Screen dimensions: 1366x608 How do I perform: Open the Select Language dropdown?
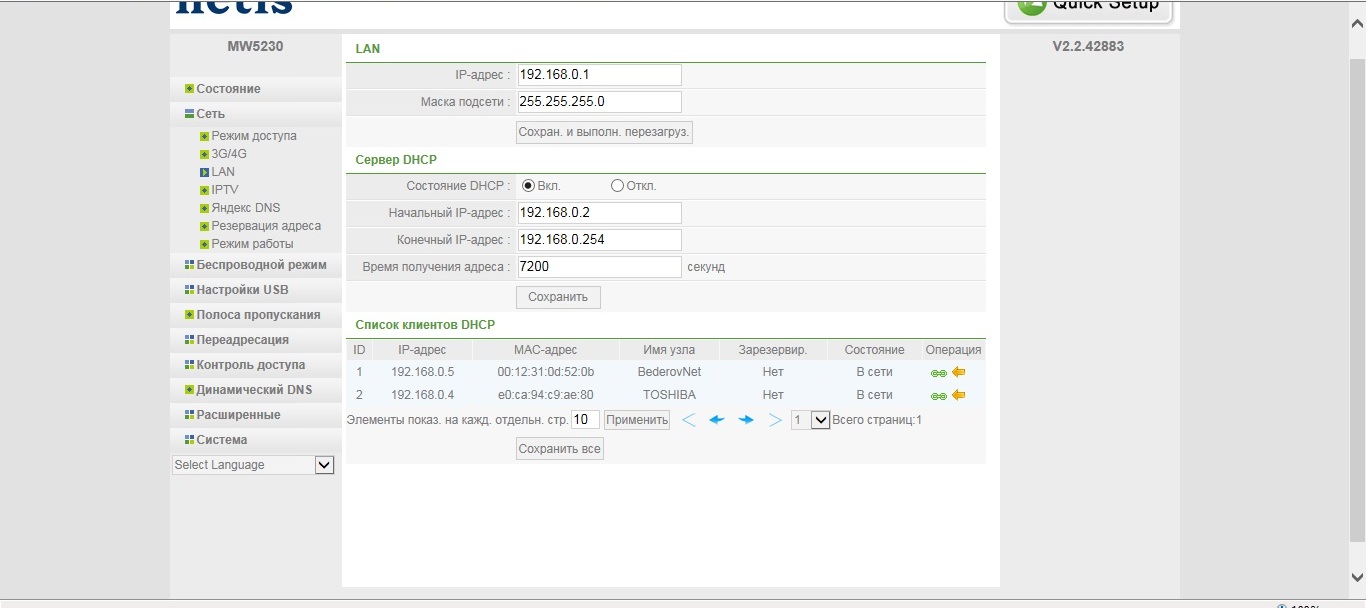click(253, 465)
